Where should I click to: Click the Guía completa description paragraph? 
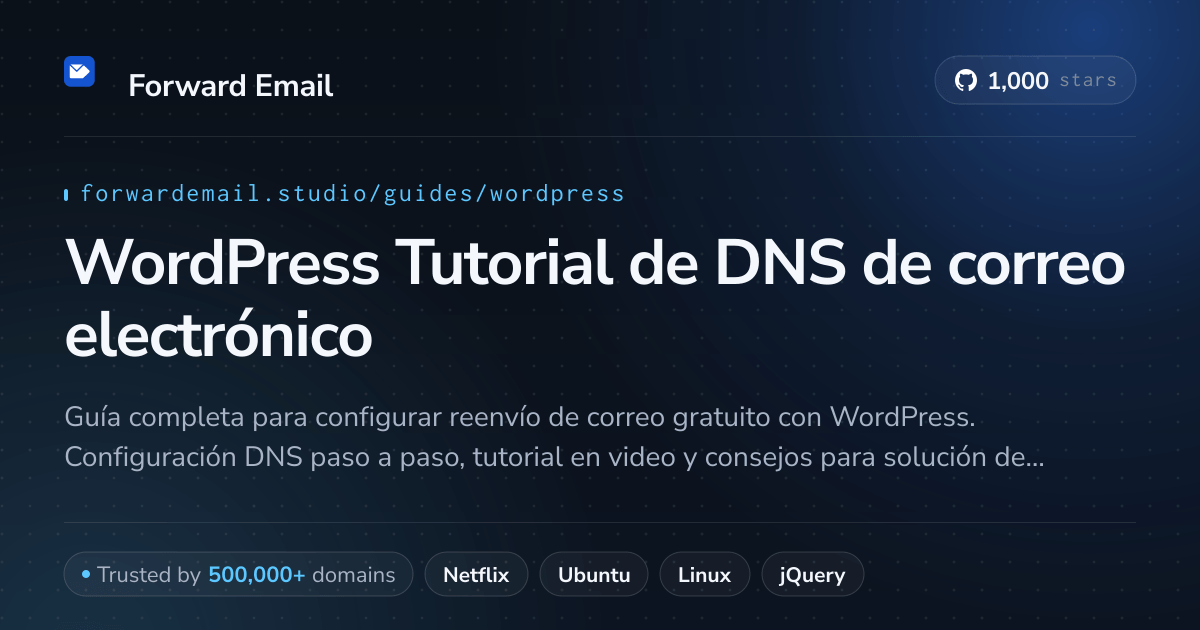(555, 436)
